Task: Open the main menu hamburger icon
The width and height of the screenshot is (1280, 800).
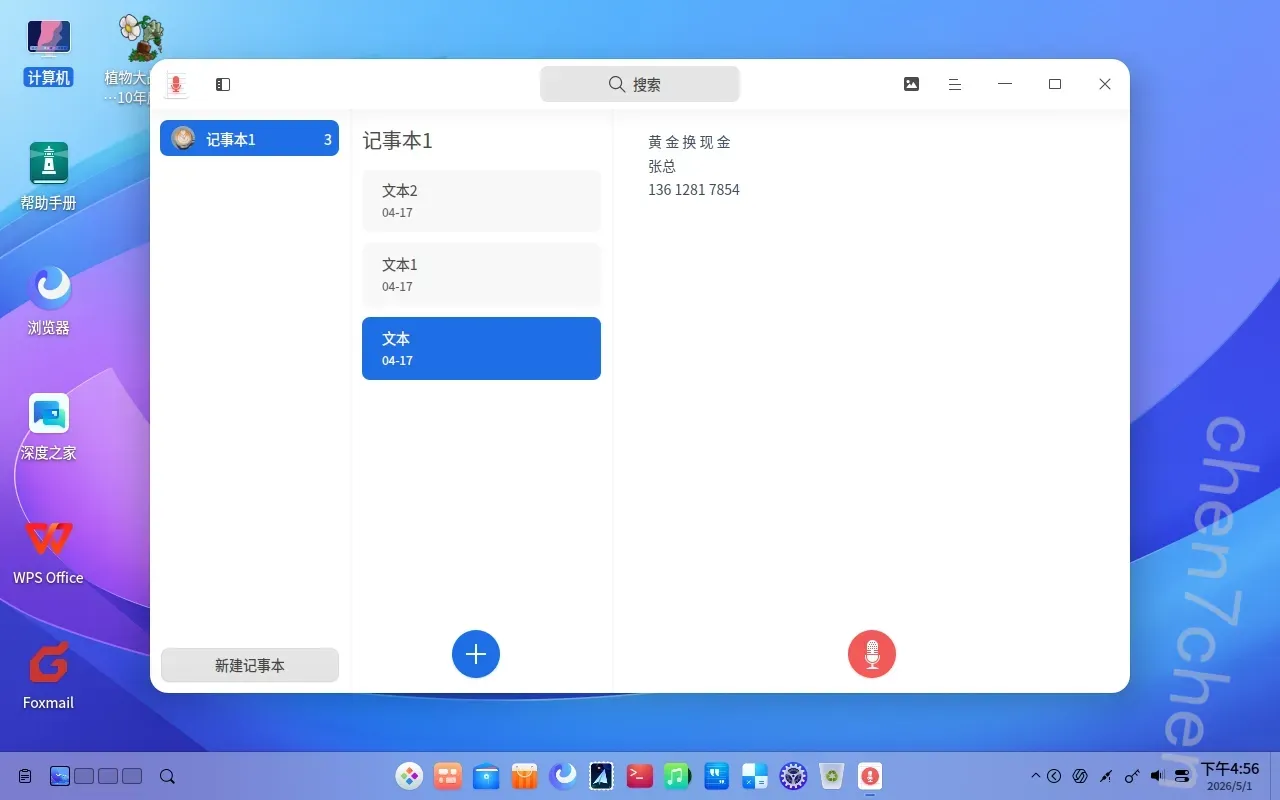Action: pyautogui.click(x=955, y=85)
